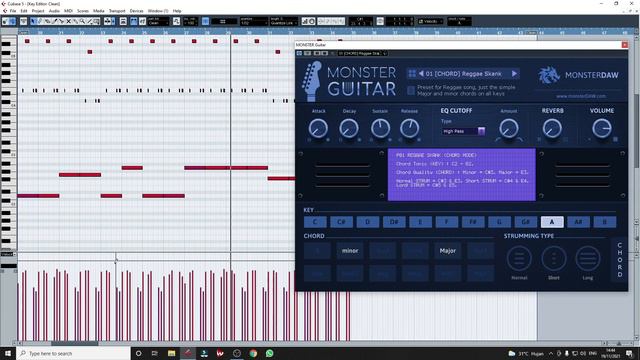Image resolution: width=640 pixels, height=360 pixels.
Task: Open Velocity color scheme dropdown
Action: point(430,21)
